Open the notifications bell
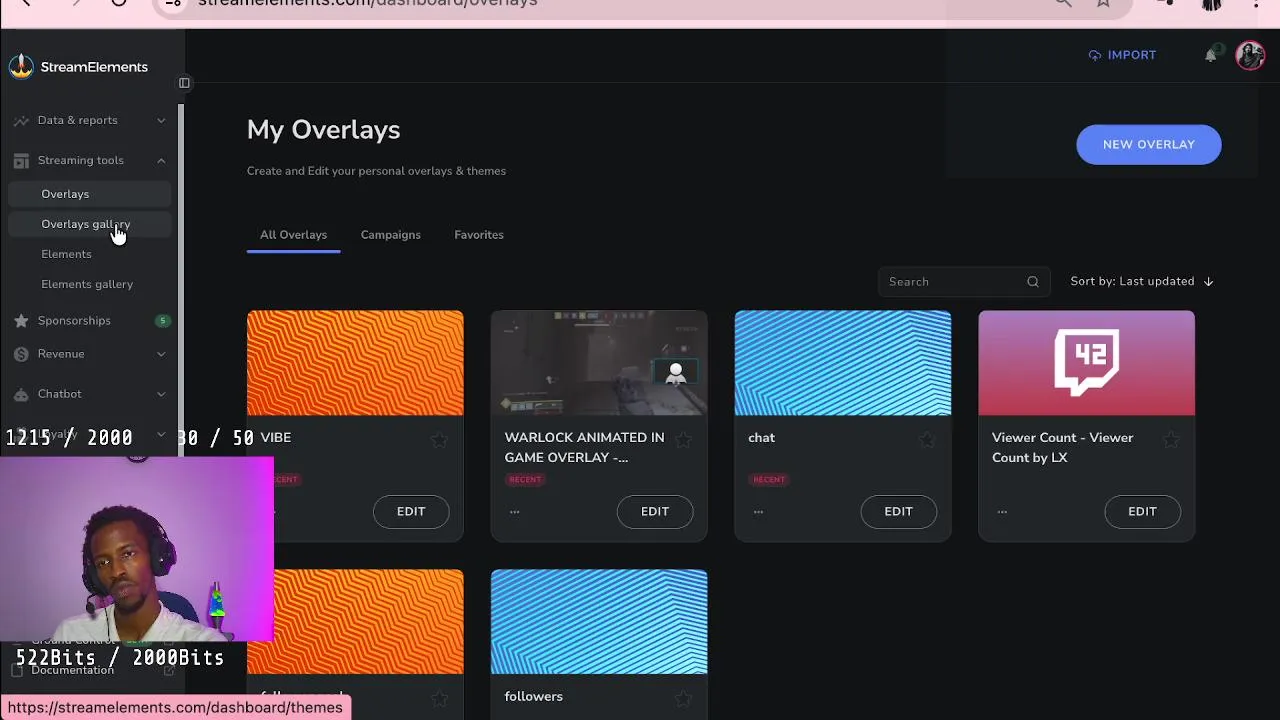Viewport: 1280px width, 720px height. 1211,55
